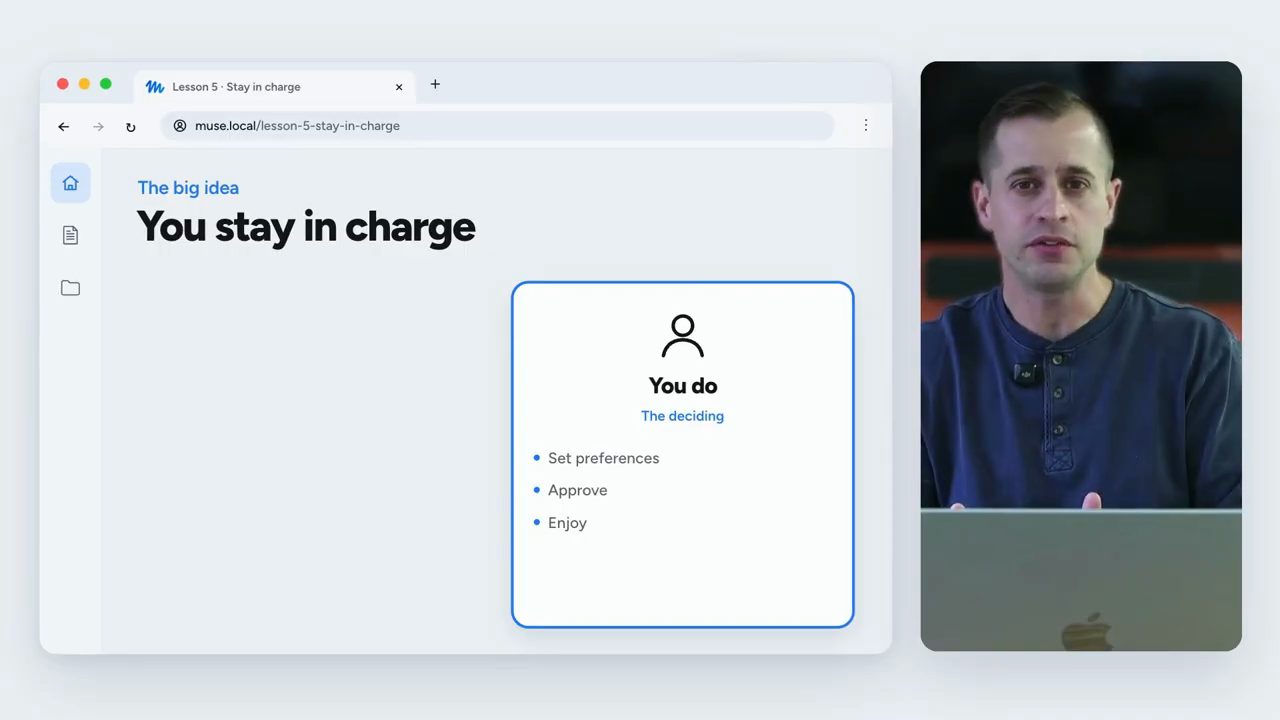The width and height of the screenshot is (1280, 720).
Task: Click the 'You do' card title
Action: tap(683, 386)
